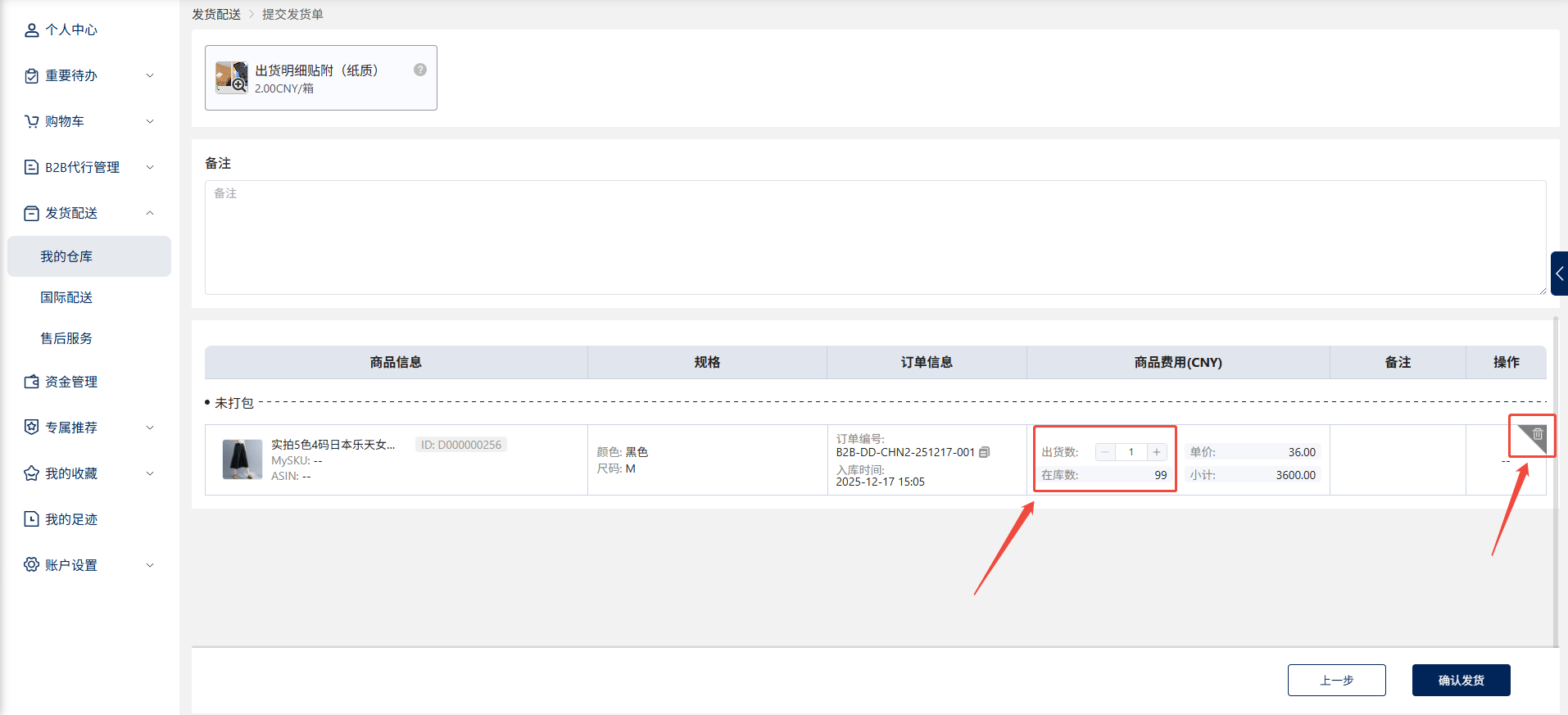
Task: Expand the 重要待办 menu chevron
Action: tap(150, 76)
